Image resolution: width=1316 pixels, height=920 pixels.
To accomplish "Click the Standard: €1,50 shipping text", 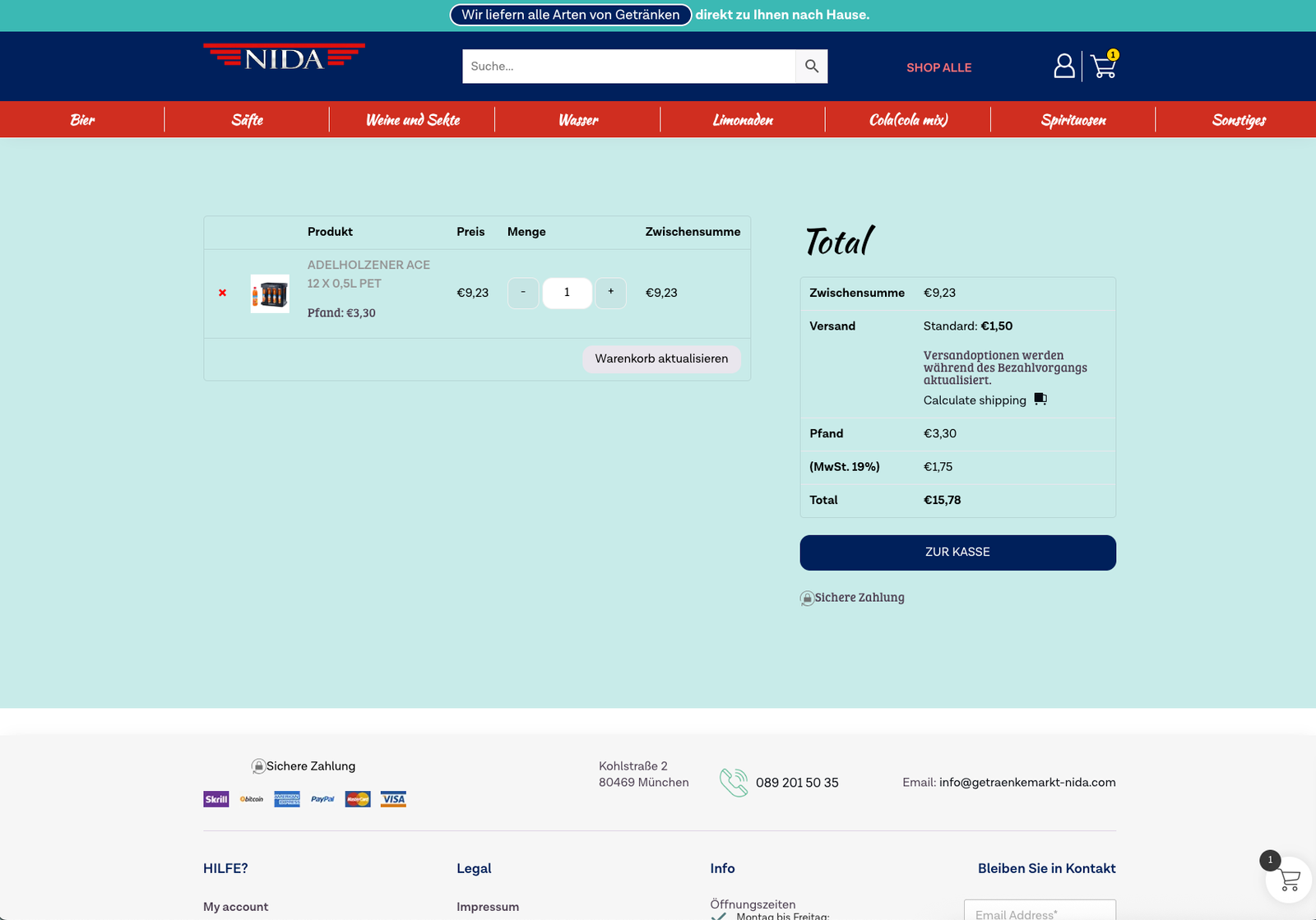I will (x=968, y=326).
